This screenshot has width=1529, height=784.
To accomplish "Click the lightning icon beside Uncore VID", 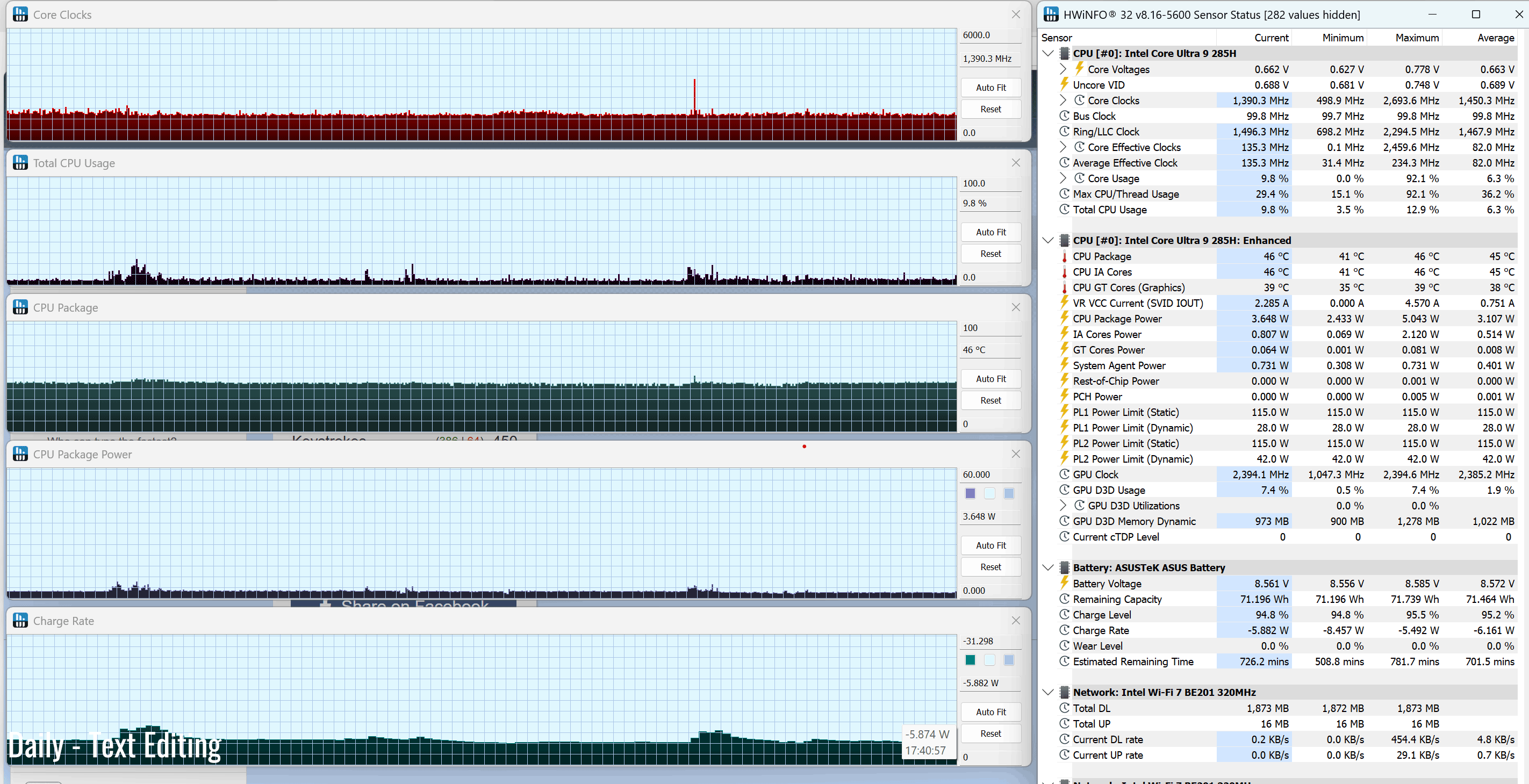I will [x=1065, y=84].
